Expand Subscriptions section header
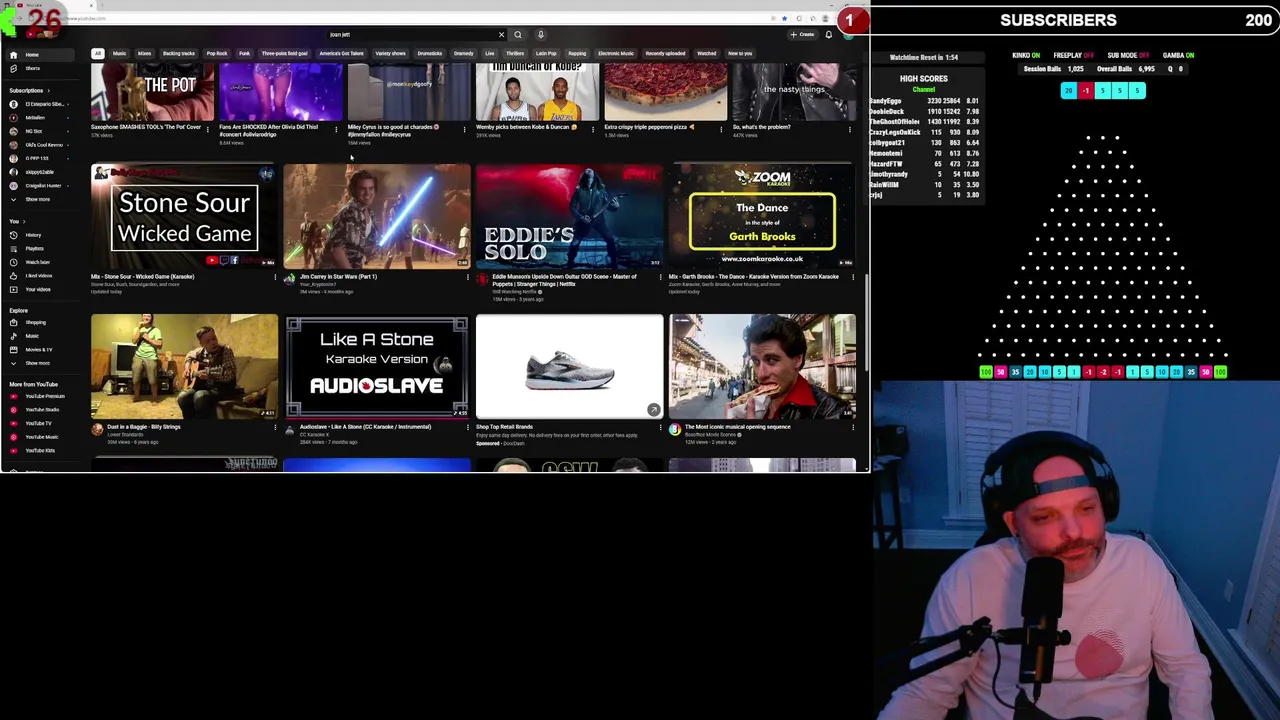Screen dimensions: 1280x720 coord(28,91)
